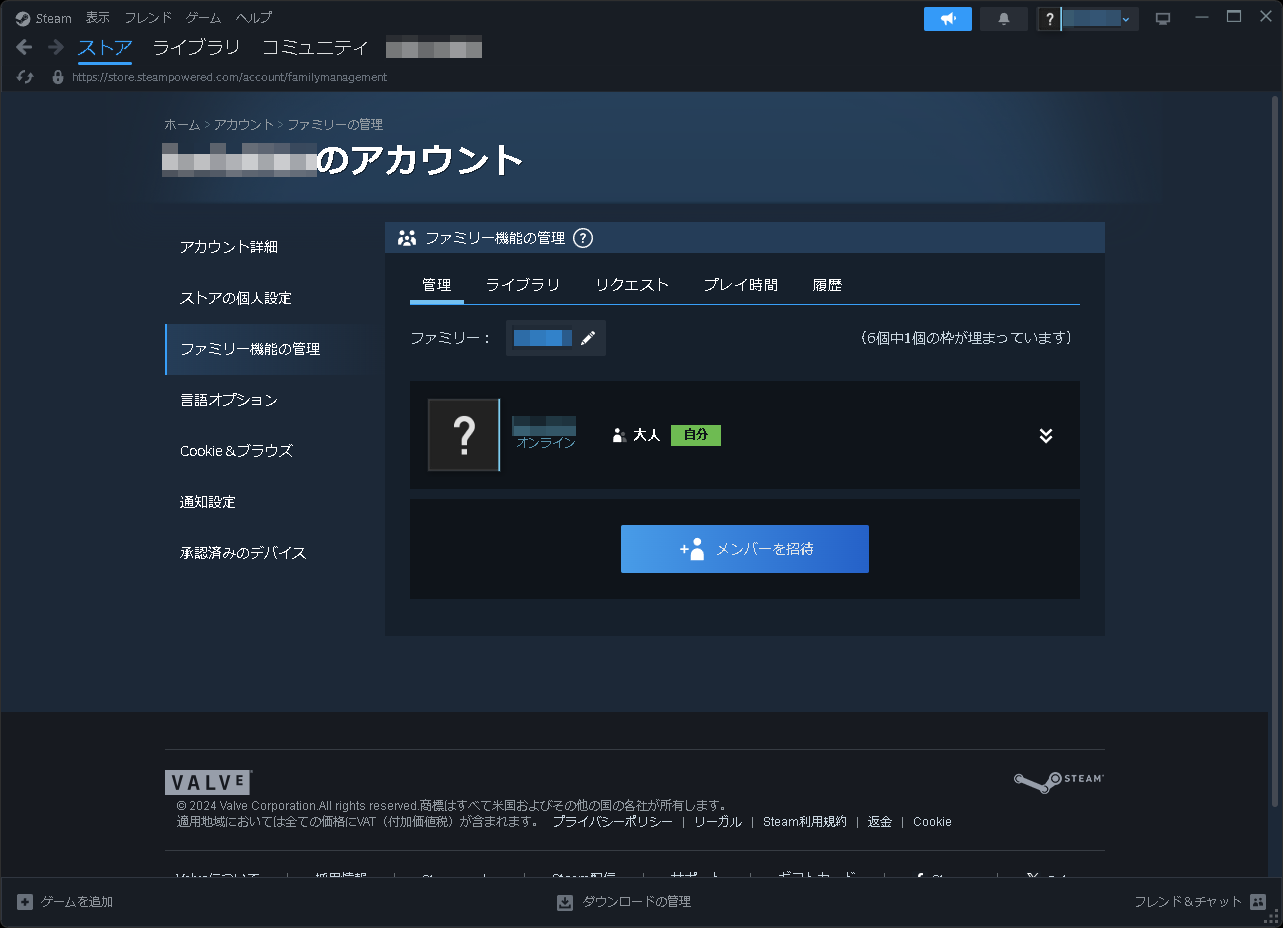
Task: Open help via the question mark circle
Action: pyautogui.click(x=583, y=238)
